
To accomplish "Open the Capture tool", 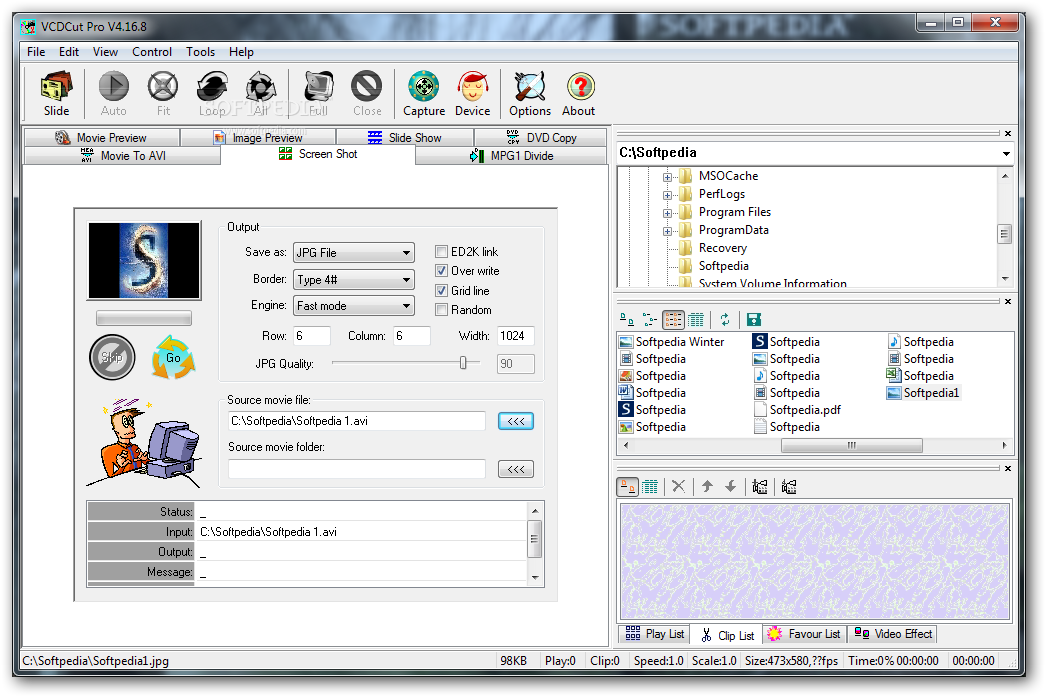I will [424, 93].
